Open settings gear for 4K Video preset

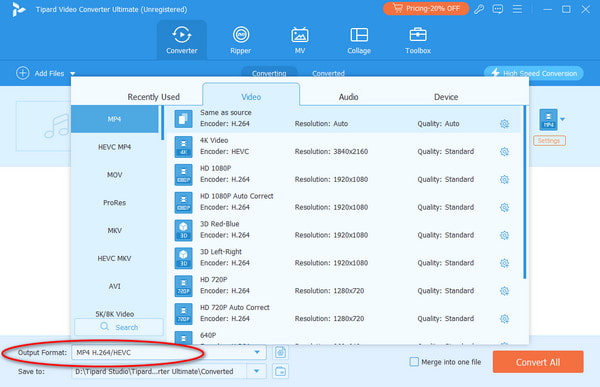coord(504,152)
